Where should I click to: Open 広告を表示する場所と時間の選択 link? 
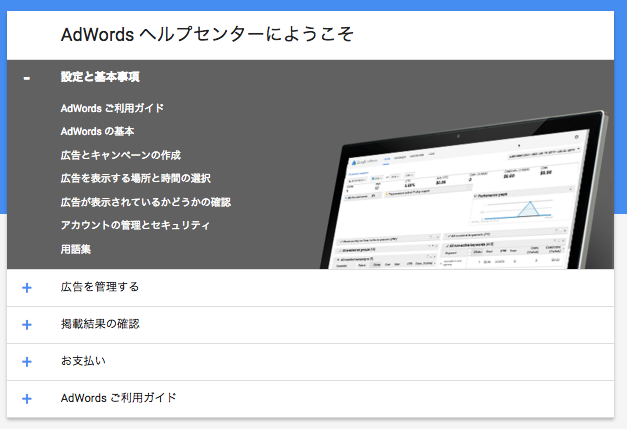pos(136,178)
